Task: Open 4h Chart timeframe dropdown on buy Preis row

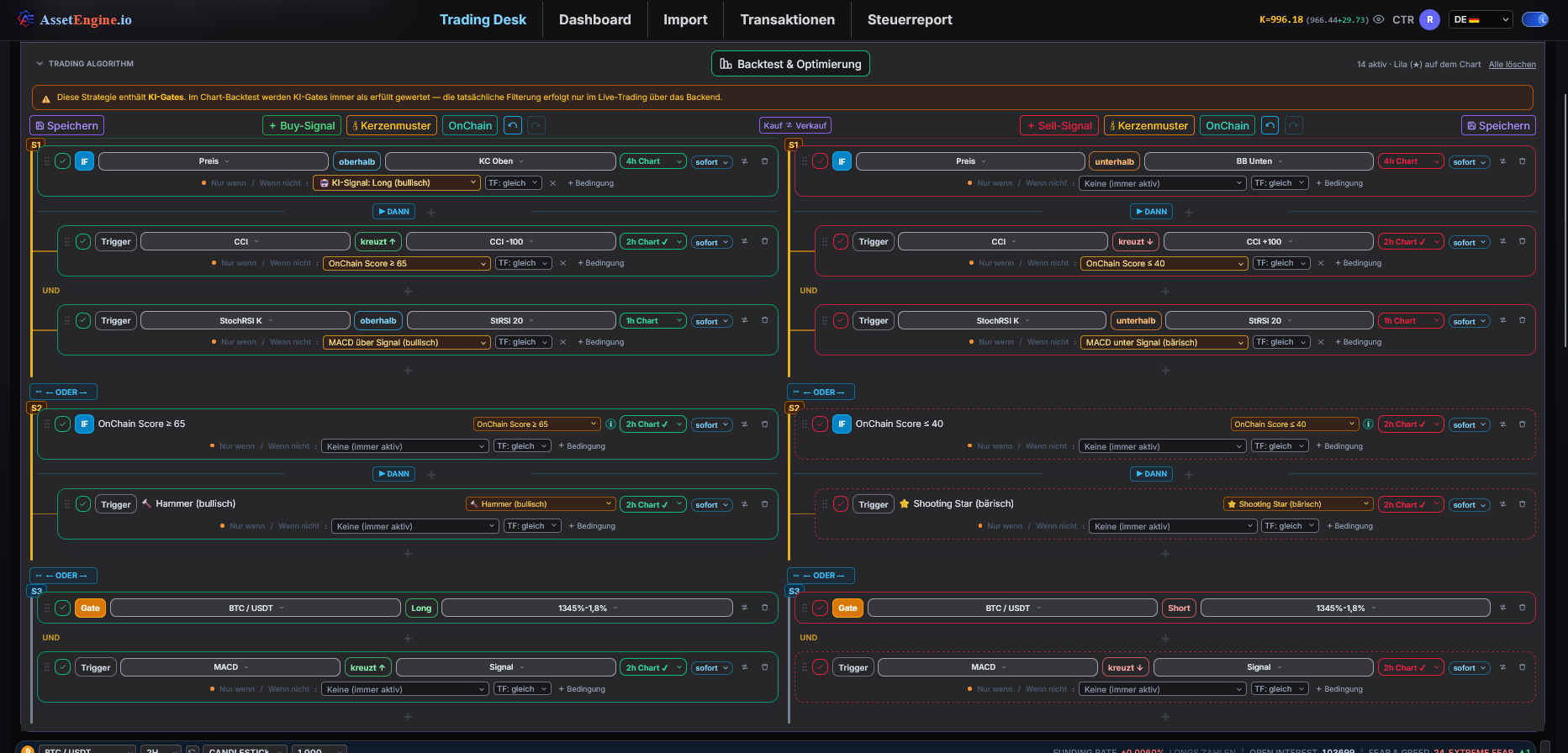Action: tap(654, 161)
